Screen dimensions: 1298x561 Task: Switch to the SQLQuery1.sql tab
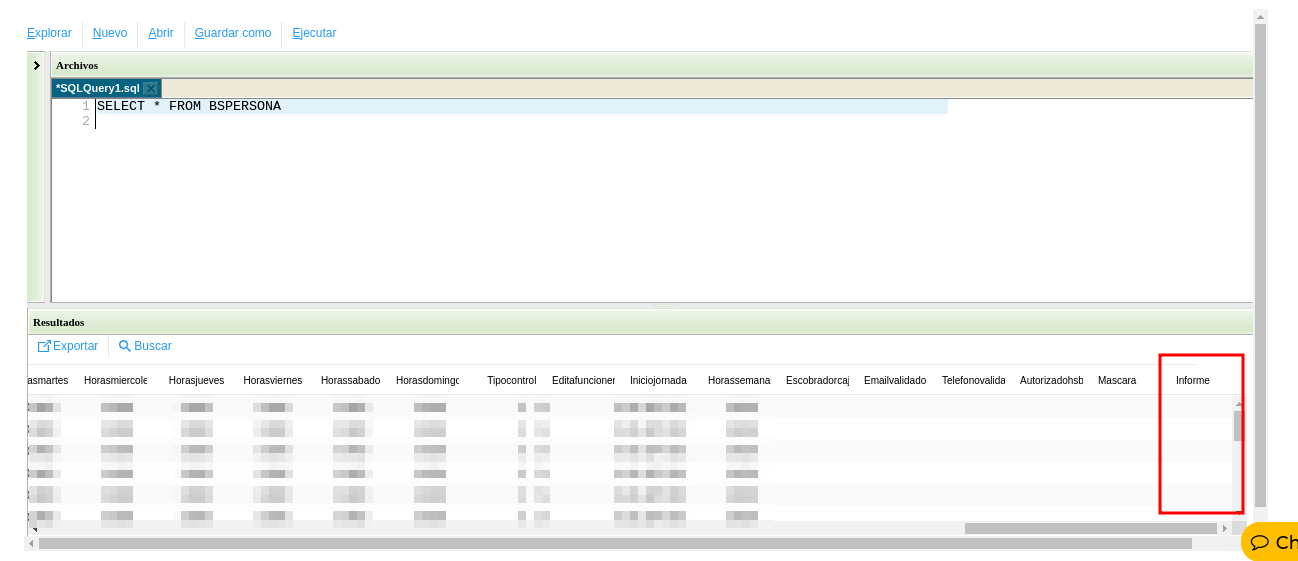tap(98, 89)
